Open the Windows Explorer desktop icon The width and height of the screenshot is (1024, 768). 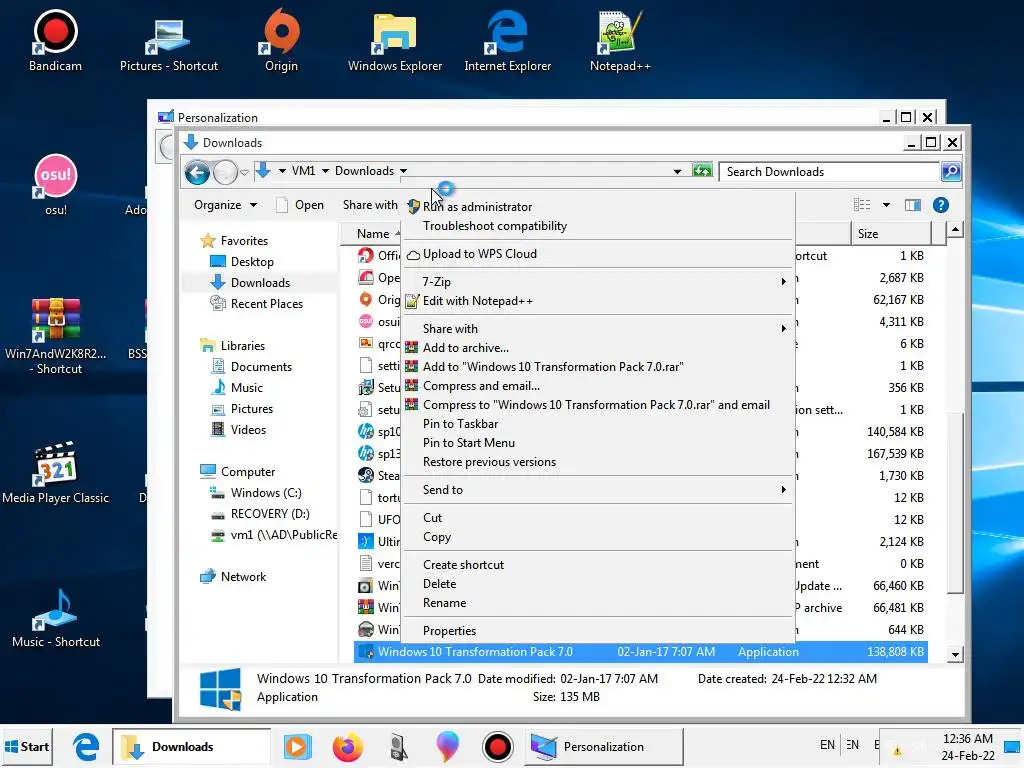pyautogui.click(x=394, y=42)
